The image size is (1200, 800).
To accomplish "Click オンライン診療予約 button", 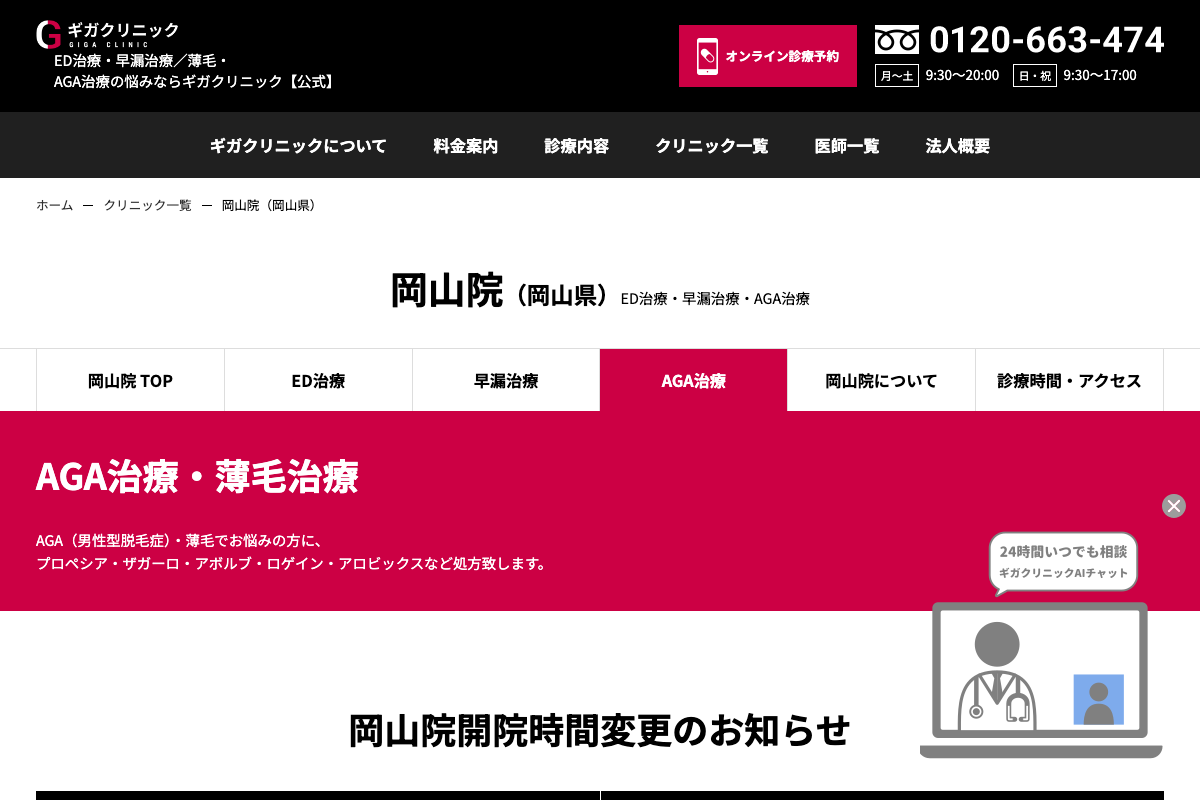I will click(x=768, y=56).
